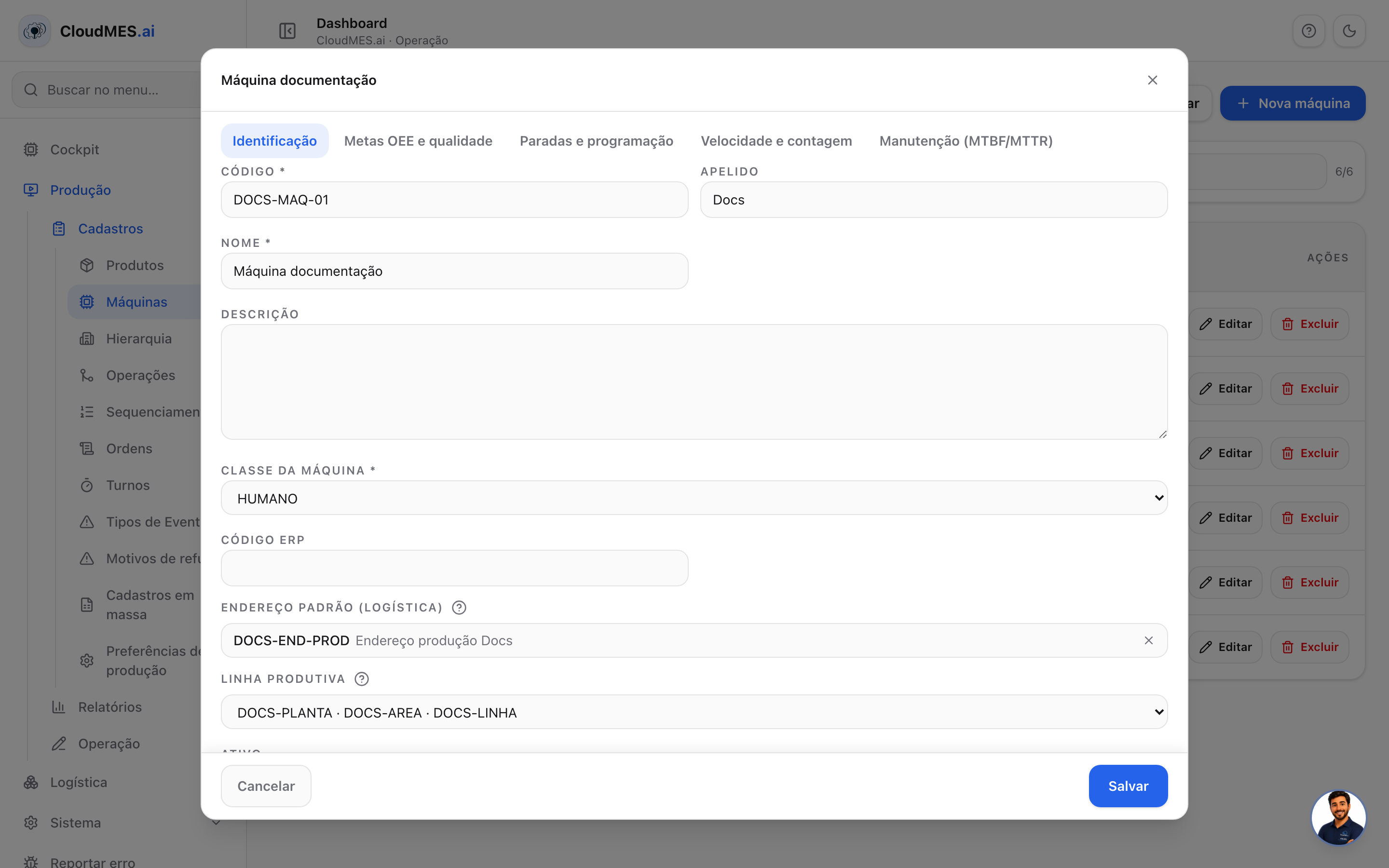Click the help icon beside Endereço Padrão label
1389x868 pixels.
[x=459, y=608]
